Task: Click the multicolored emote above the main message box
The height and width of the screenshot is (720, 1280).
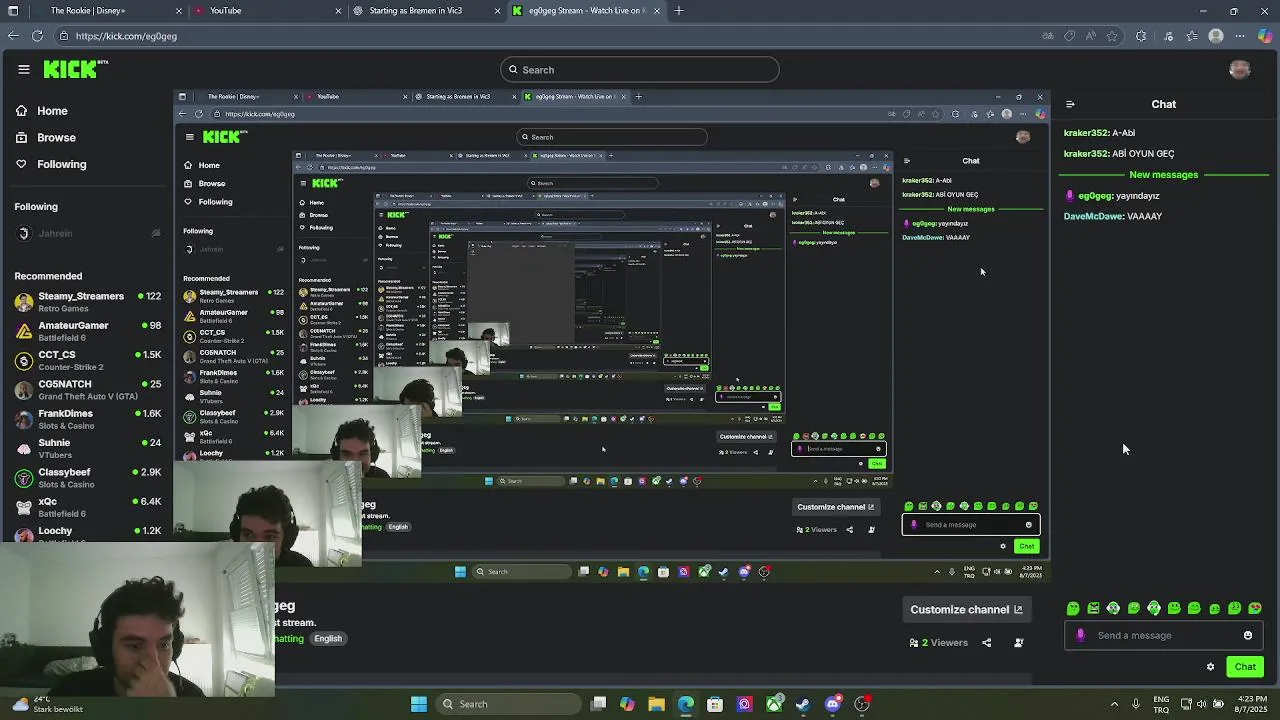Action: [1255, 608]
